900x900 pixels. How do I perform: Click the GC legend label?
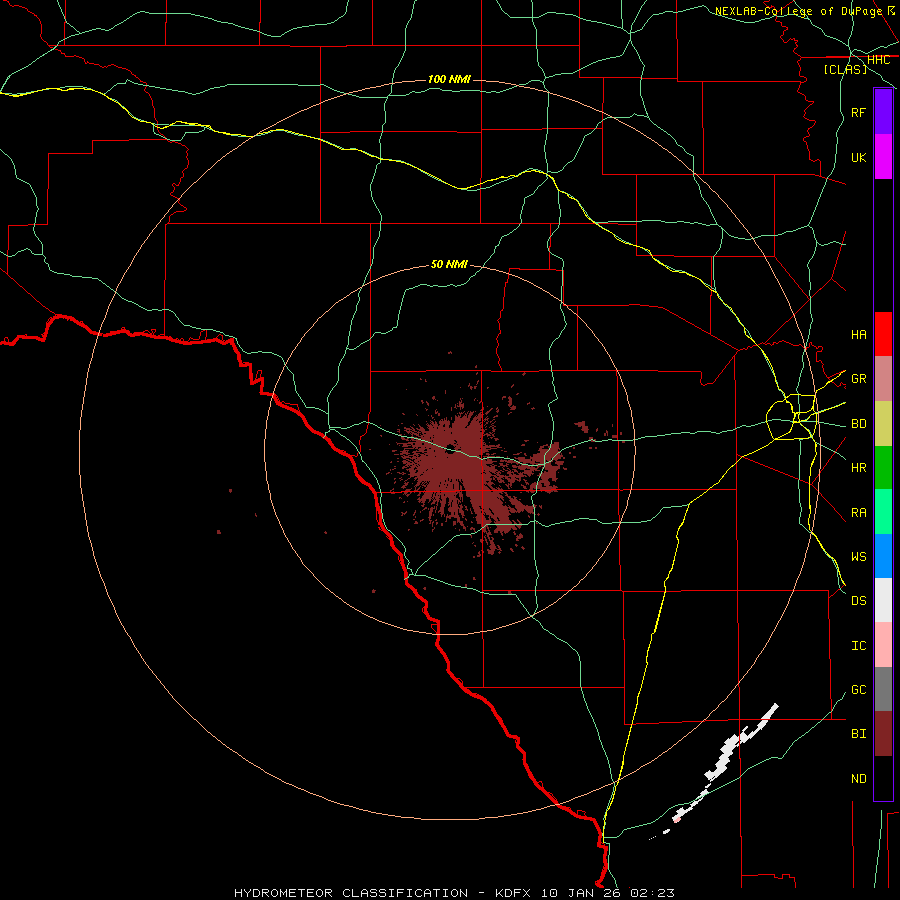pyautogui.click(x=858, y=689)
